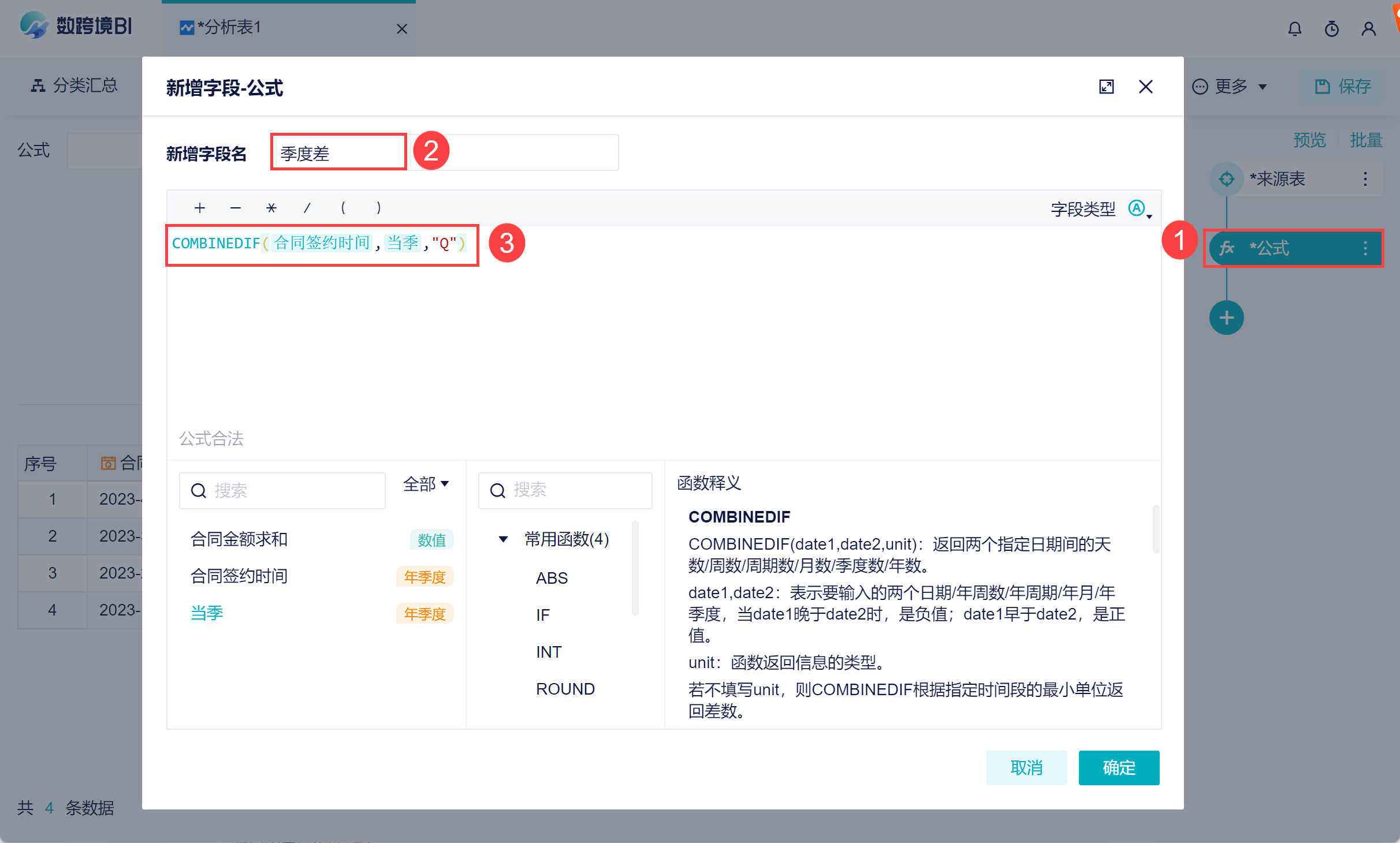Select the ROUND function

[x=565, y=689]
